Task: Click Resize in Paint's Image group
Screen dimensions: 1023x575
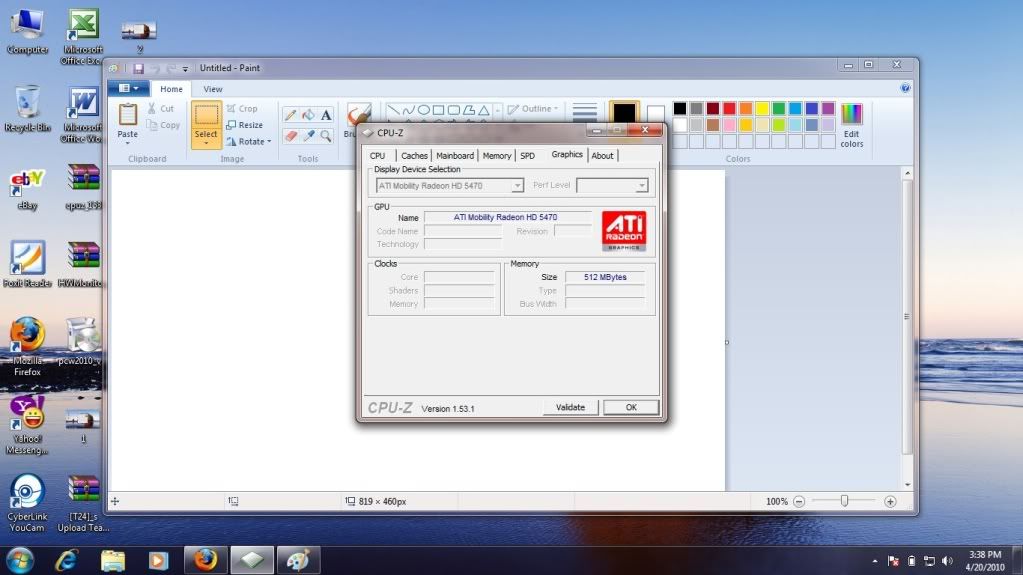Action: click(x=245, y=125)
